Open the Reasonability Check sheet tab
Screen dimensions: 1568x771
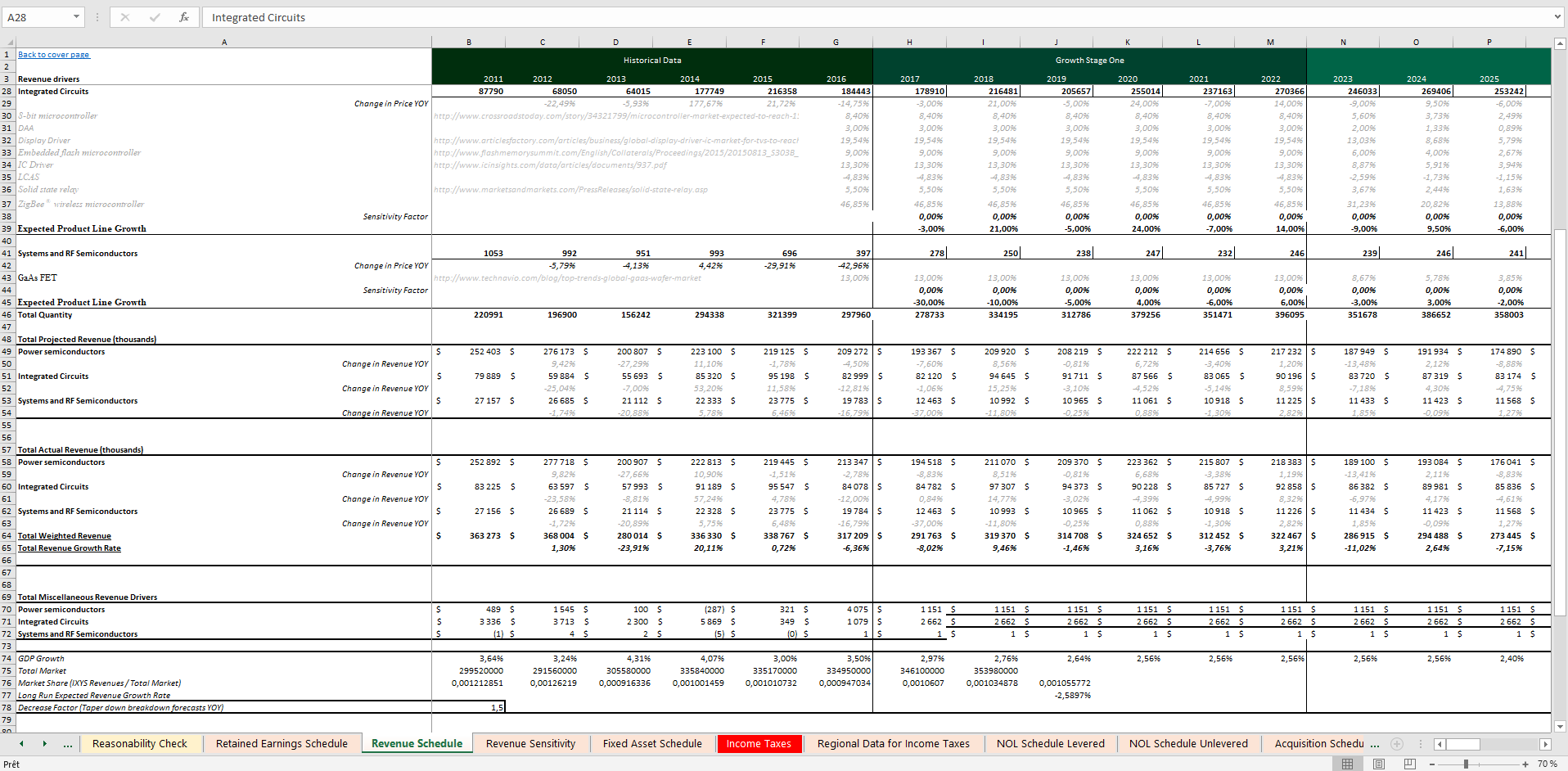coord(140,744)
